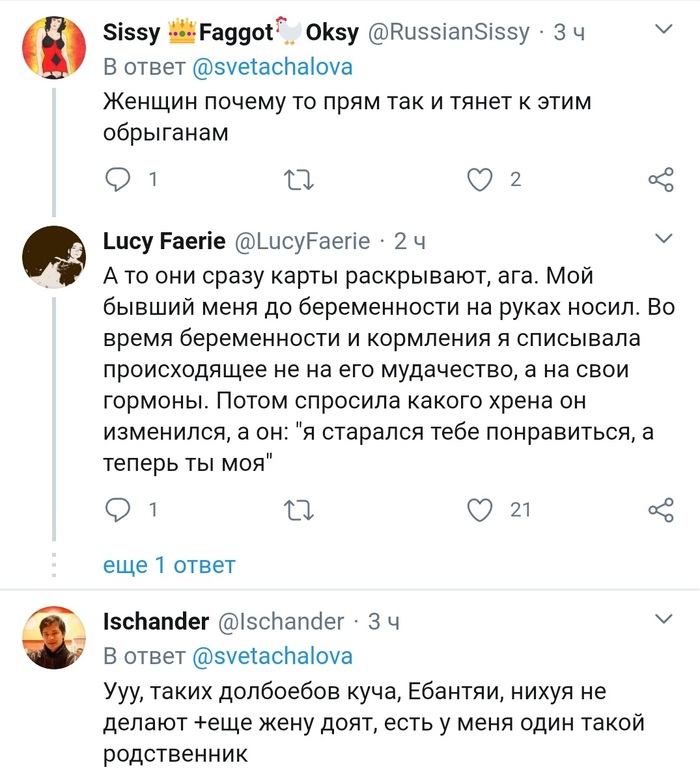The height and width of the screenshot is (776, 700).
Task: Open Ischander's avatar image
Action: pyautogui.click(x=54, y=637)
